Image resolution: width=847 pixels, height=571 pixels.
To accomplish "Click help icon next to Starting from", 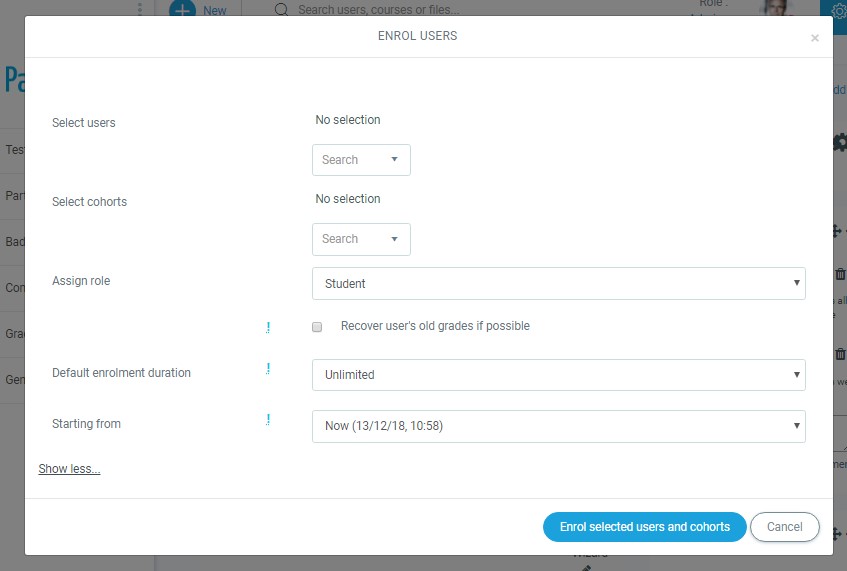I will coord(268,420).
